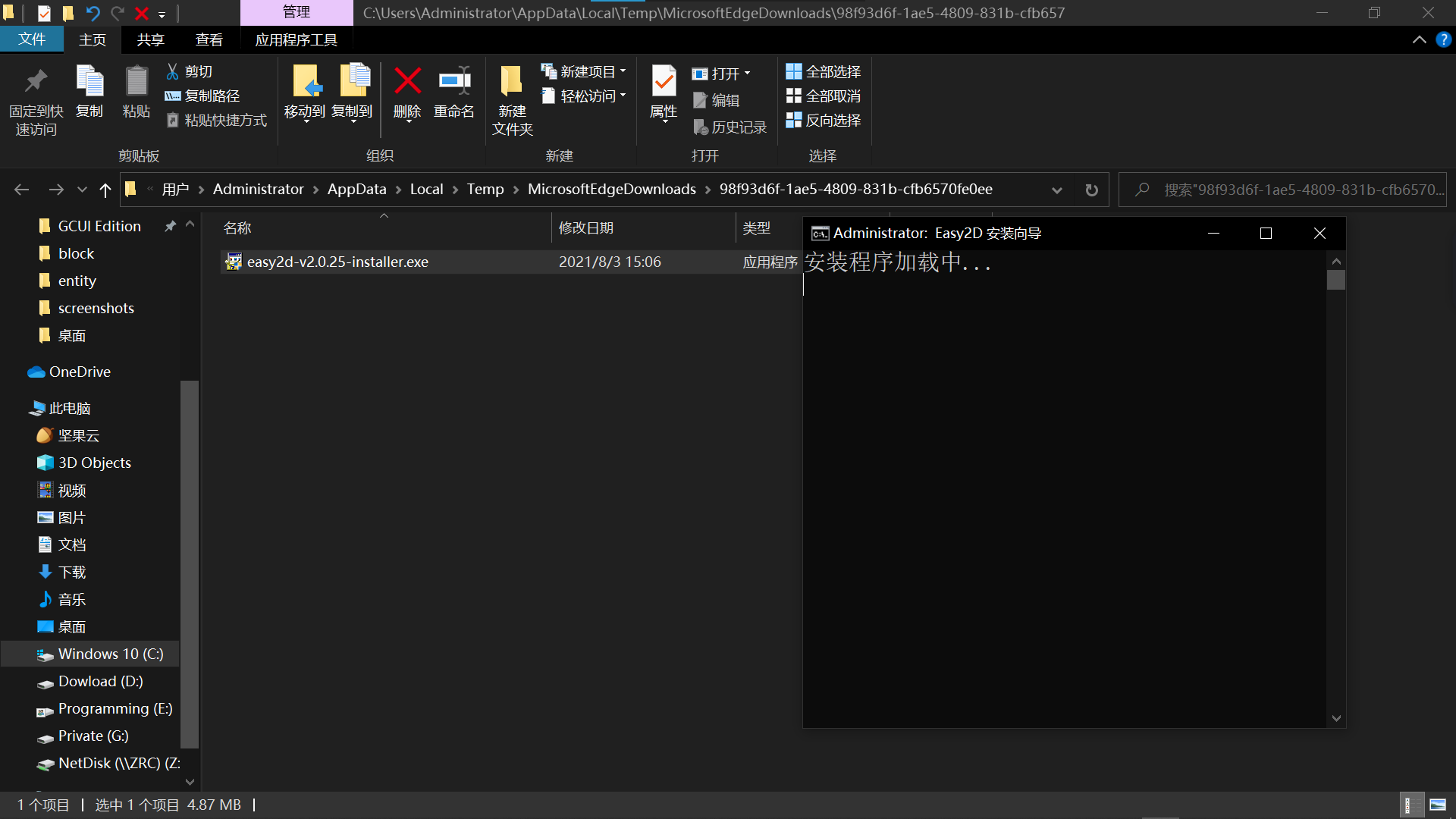Click the folder search box
Image resolution: width=1456 pixels, height=819 pixels.
[x=1283, y=190]
